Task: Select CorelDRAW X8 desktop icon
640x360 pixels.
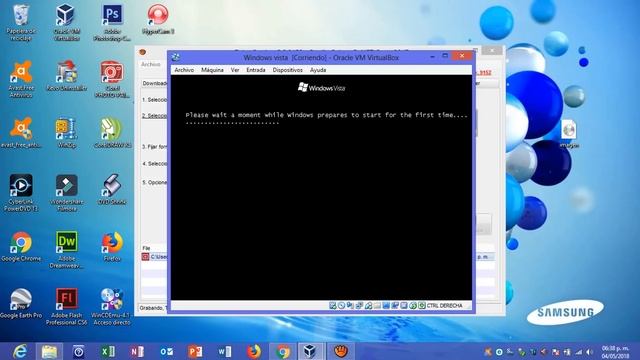Action: pos(112,133)
